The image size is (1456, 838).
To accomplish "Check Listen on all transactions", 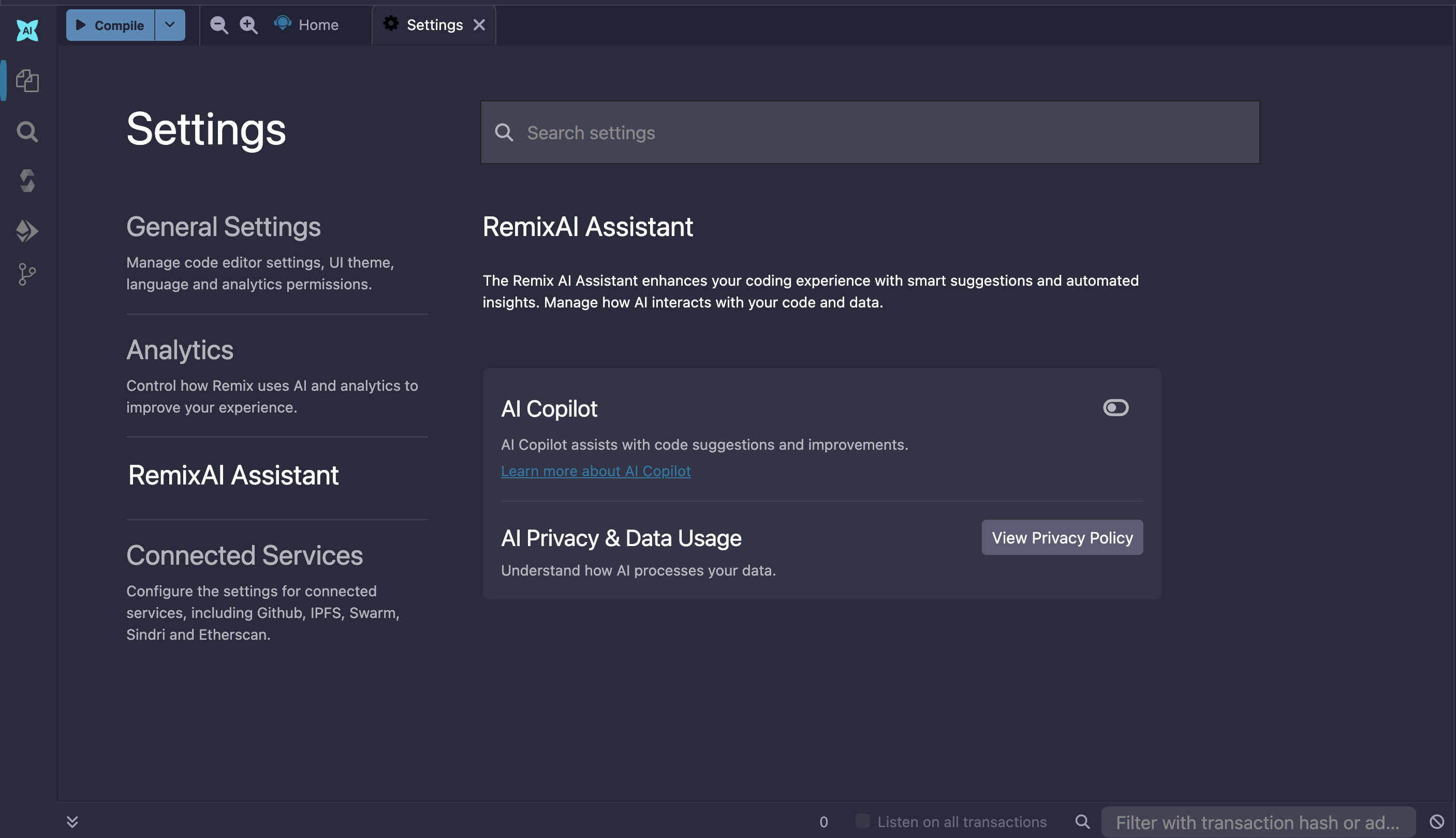I will [862, 821].
